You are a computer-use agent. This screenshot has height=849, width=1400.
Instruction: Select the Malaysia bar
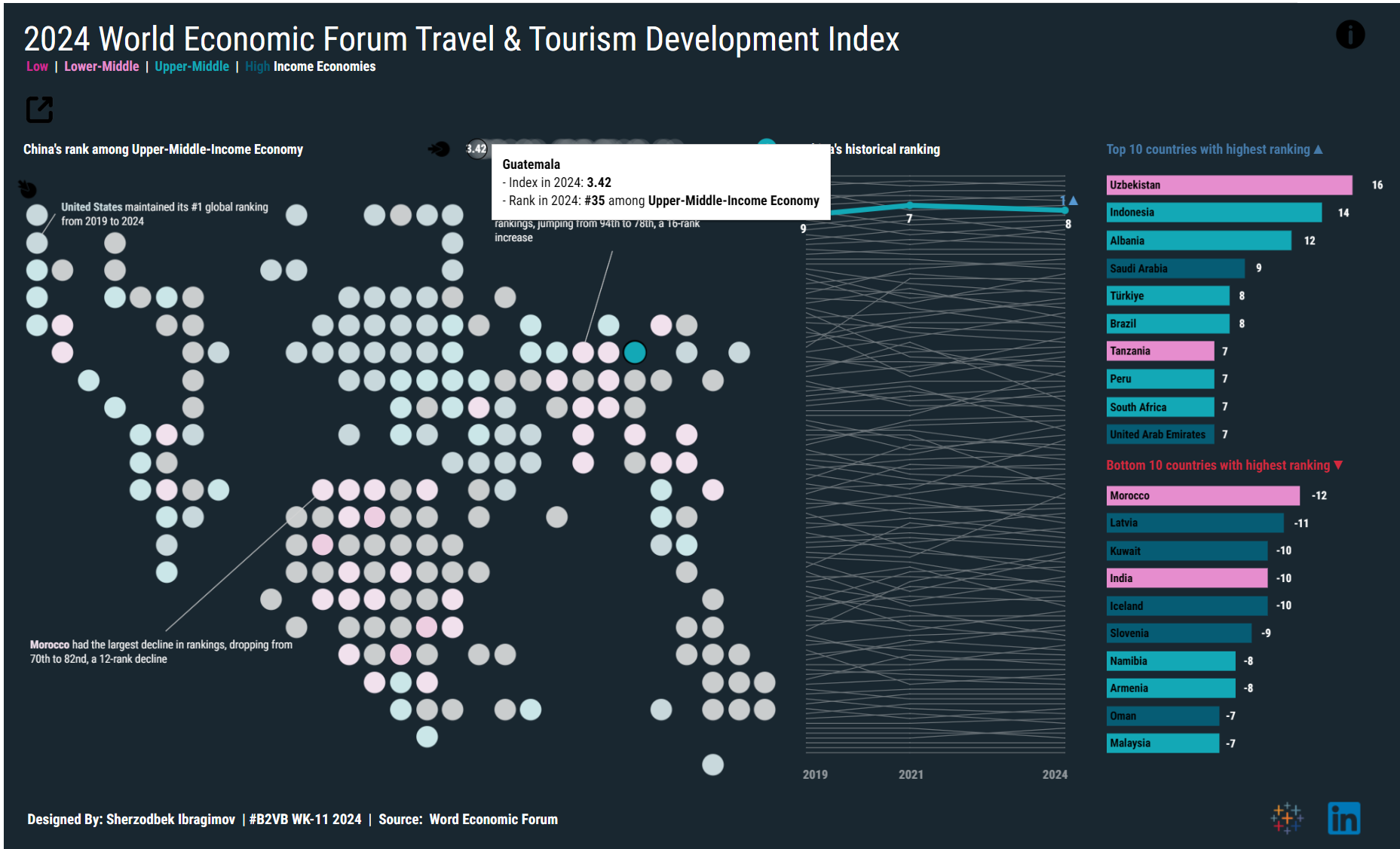point(1163,743)
